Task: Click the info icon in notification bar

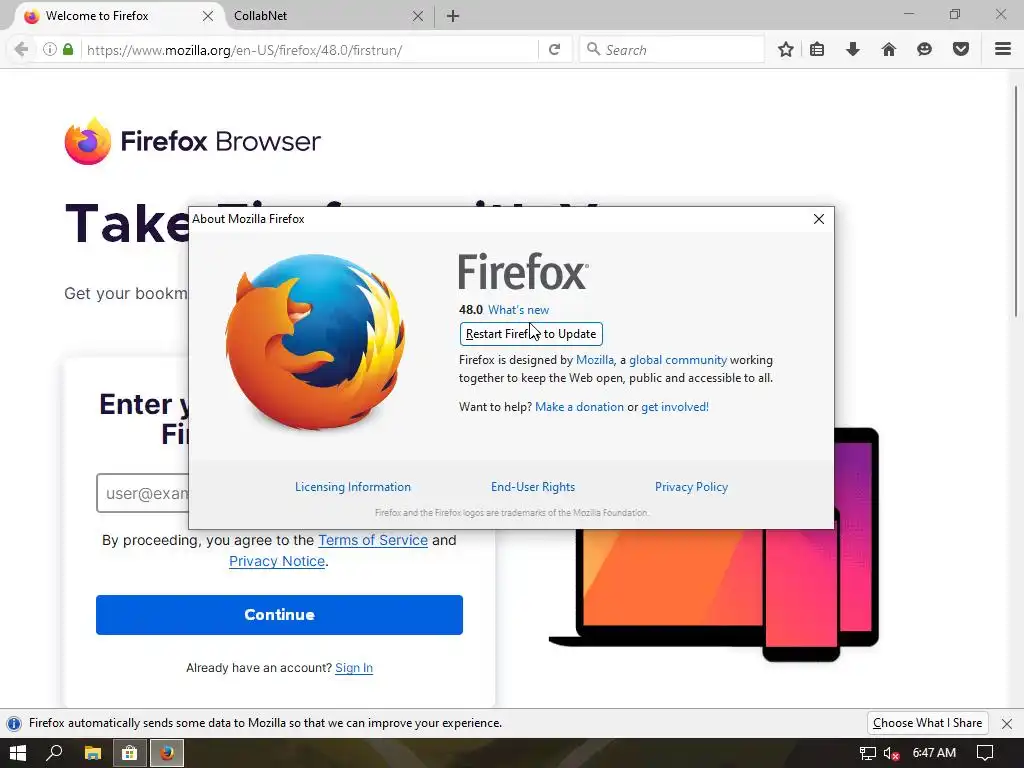Action: 14,724
